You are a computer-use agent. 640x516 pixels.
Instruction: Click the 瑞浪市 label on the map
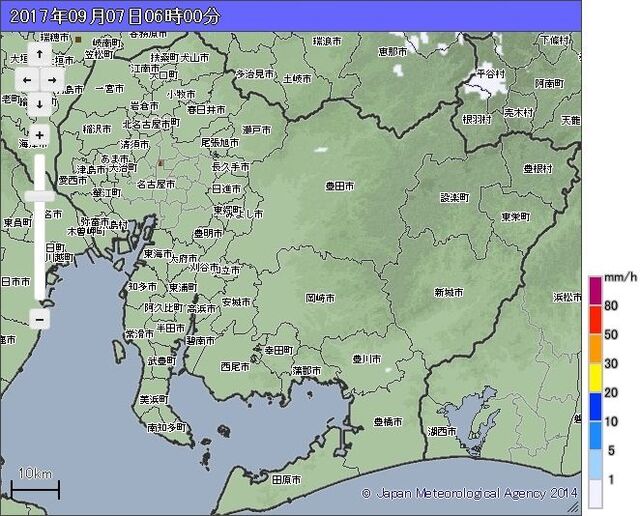tap(327, 41)
